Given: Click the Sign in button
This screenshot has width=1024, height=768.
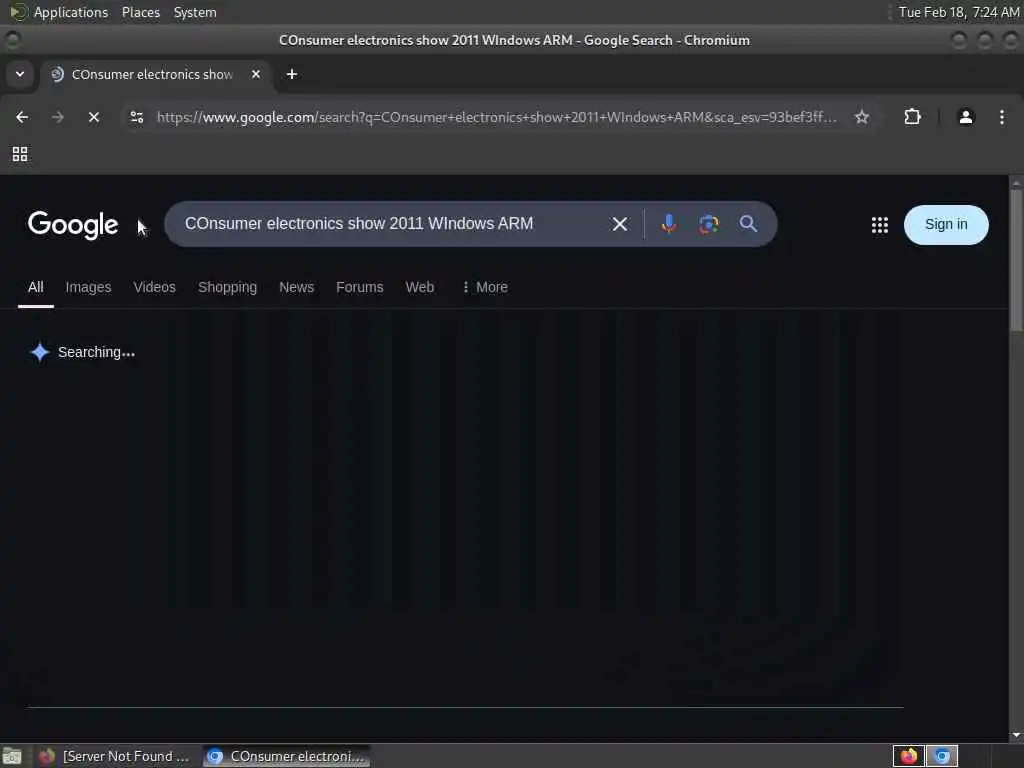Looking at the screenshot, I should [946, 225].
